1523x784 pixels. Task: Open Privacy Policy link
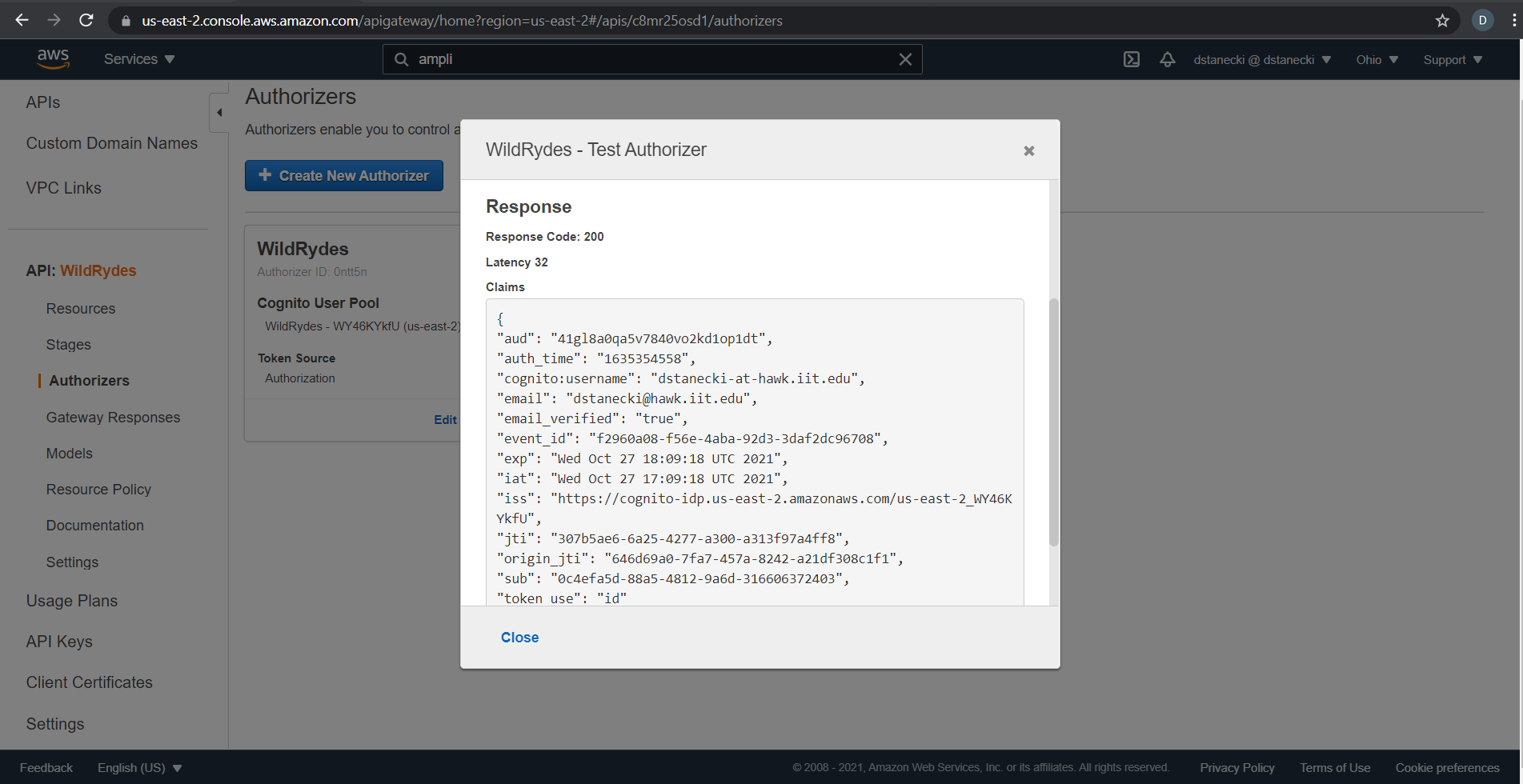pos(1236,768)
